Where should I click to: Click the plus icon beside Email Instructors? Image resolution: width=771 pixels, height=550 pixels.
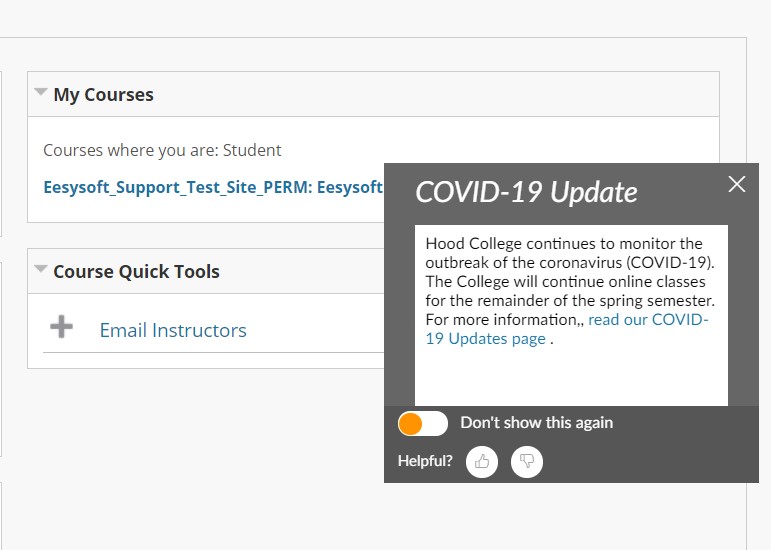point(62,327)
